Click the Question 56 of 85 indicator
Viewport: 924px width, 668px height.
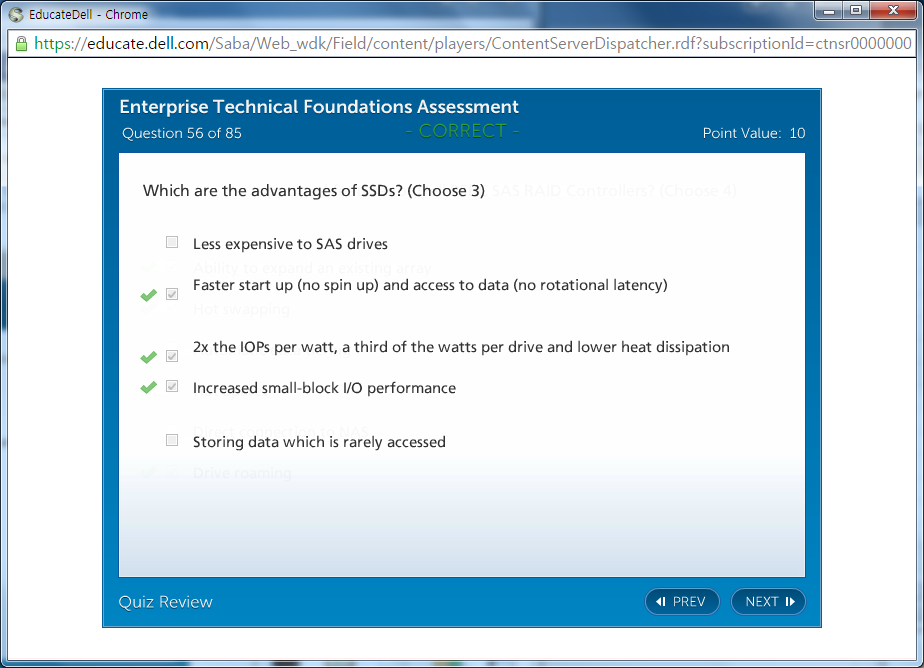point(182,133)
